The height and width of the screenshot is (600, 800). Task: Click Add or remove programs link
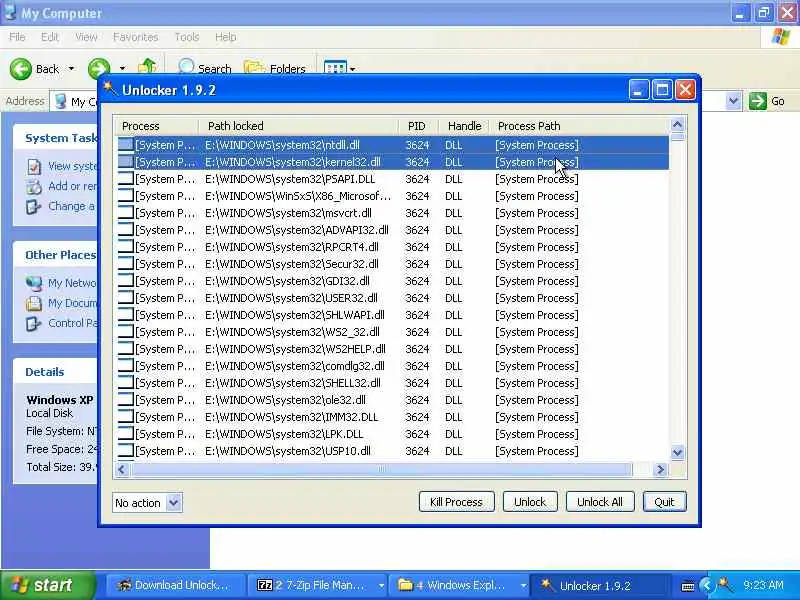72,186
